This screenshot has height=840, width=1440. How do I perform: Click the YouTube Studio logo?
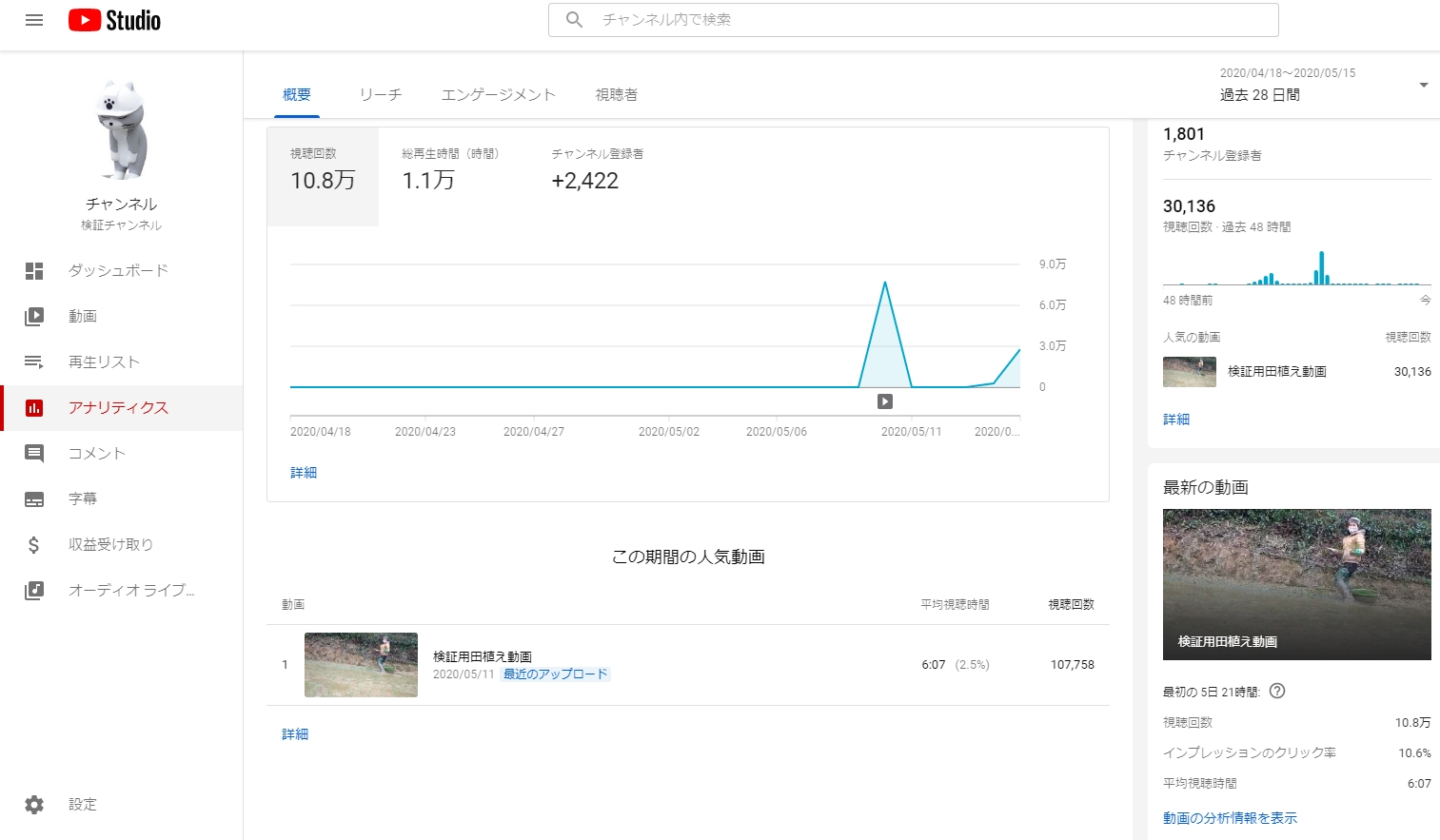(x=114, y=20)
